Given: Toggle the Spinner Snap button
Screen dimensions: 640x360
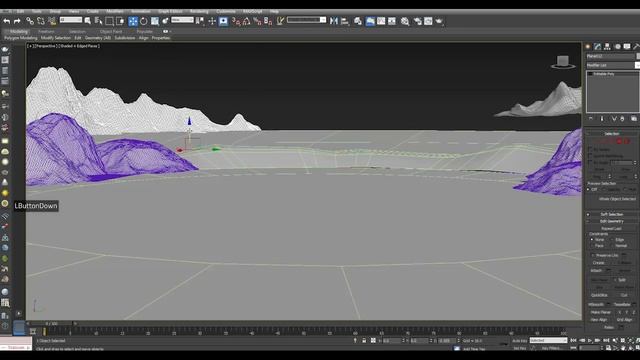Looking at the screenshot, I should [x=268, y=21].
